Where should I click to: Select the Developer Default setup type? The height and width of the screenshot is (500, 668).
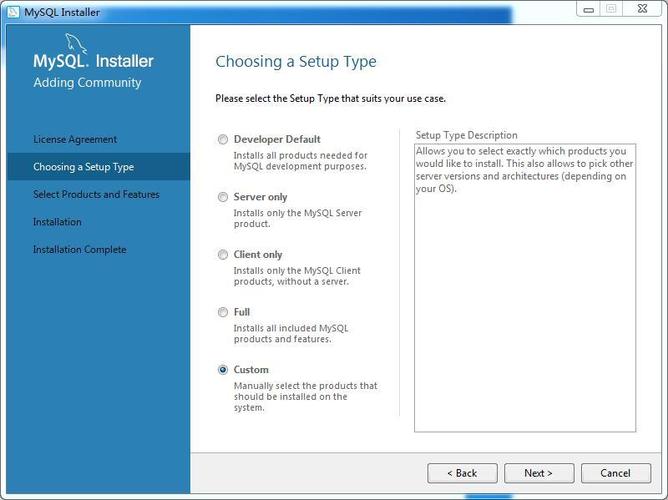click(223, 140)
